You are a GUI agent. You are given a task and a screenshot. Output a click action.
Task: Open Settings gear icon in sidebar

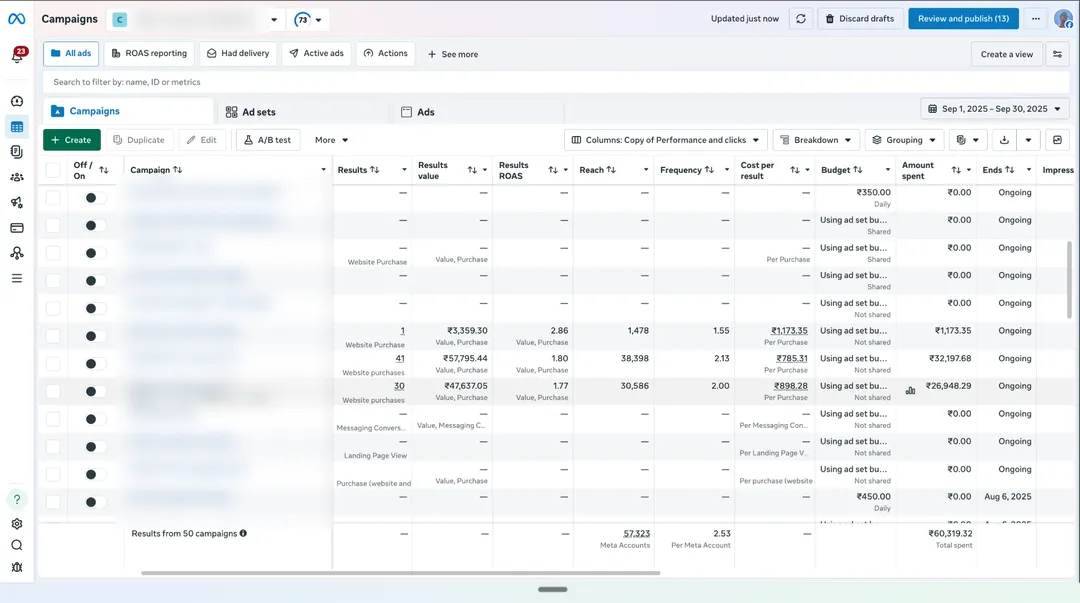[17, 524]
